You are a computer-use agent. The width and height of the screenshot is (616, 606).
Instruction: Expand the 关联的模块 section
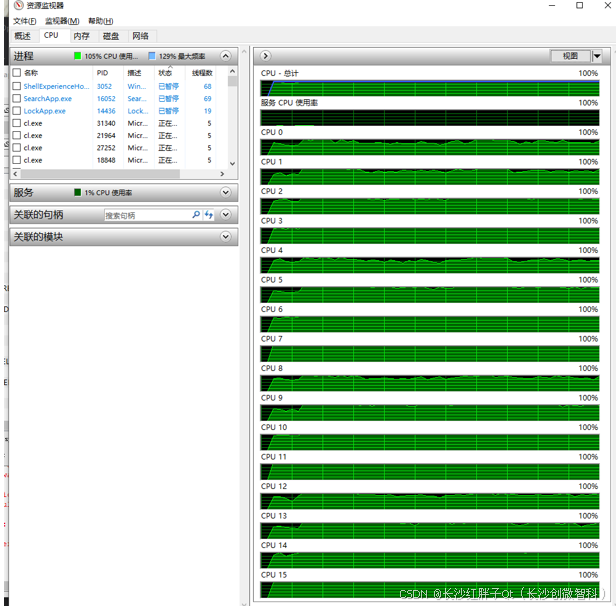point(227,237)
